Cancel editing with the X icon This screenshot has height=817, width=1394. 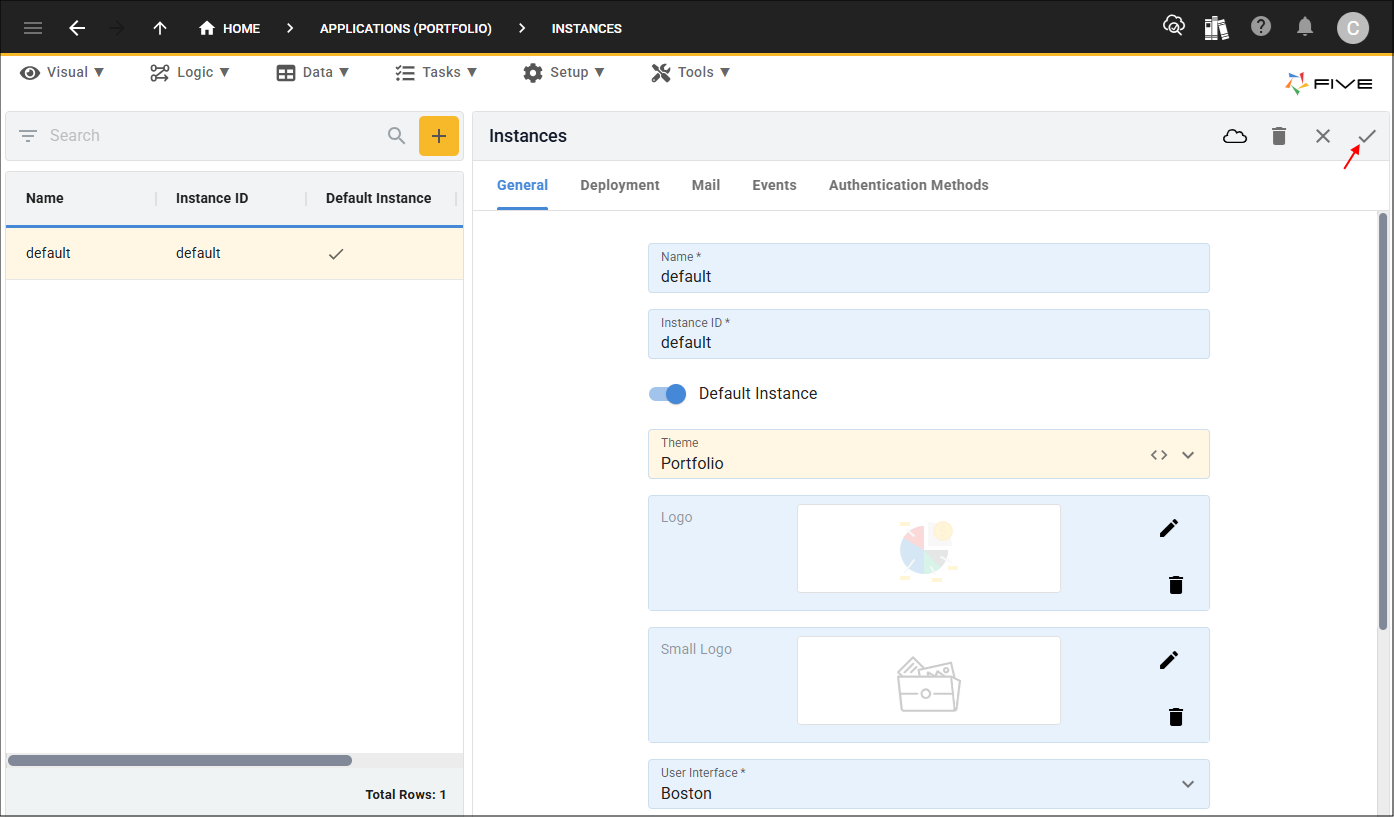pyautogui.click(x=1323, y=136)
